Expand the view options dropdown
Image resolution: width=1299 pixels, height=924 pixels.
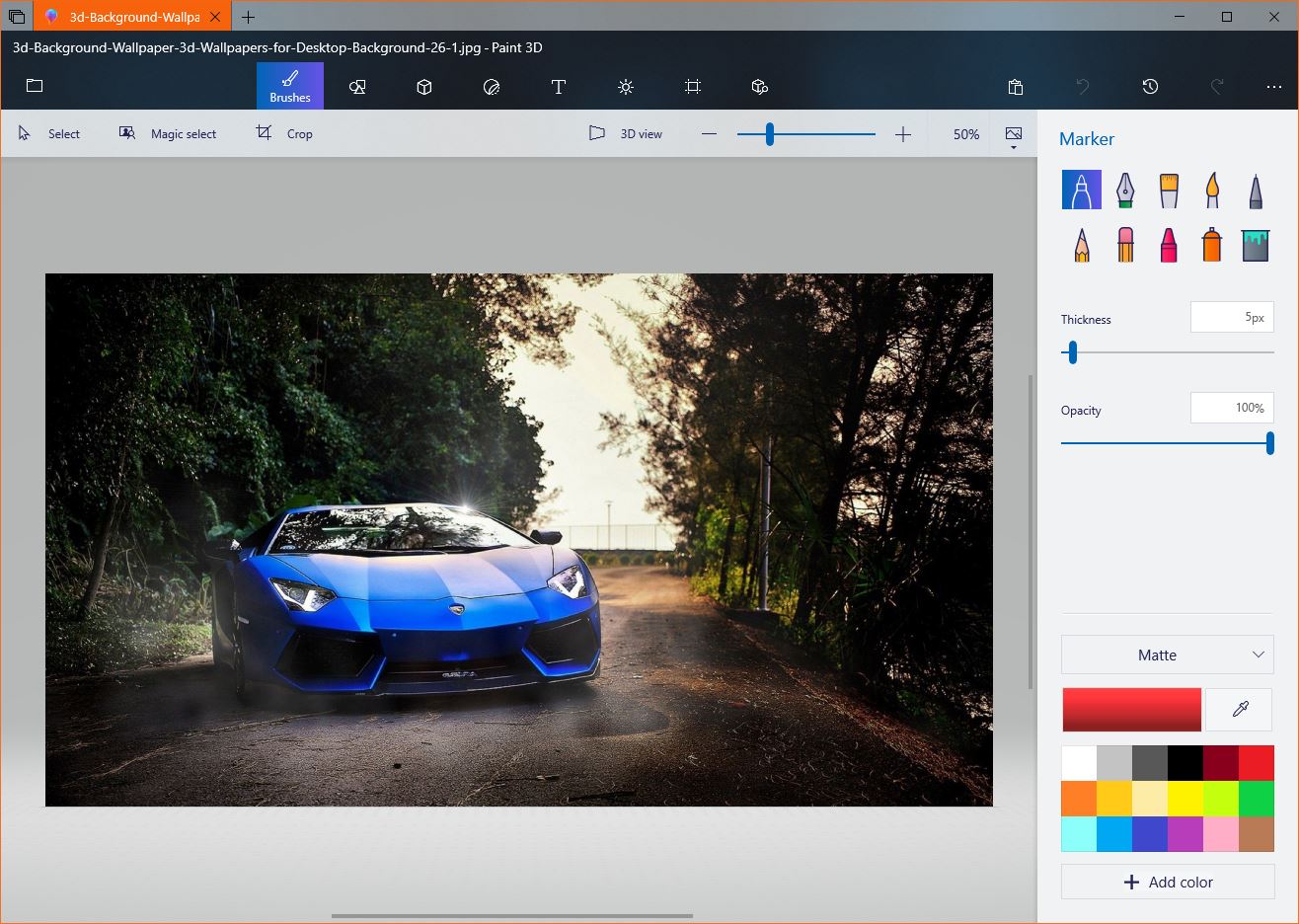1014,137
